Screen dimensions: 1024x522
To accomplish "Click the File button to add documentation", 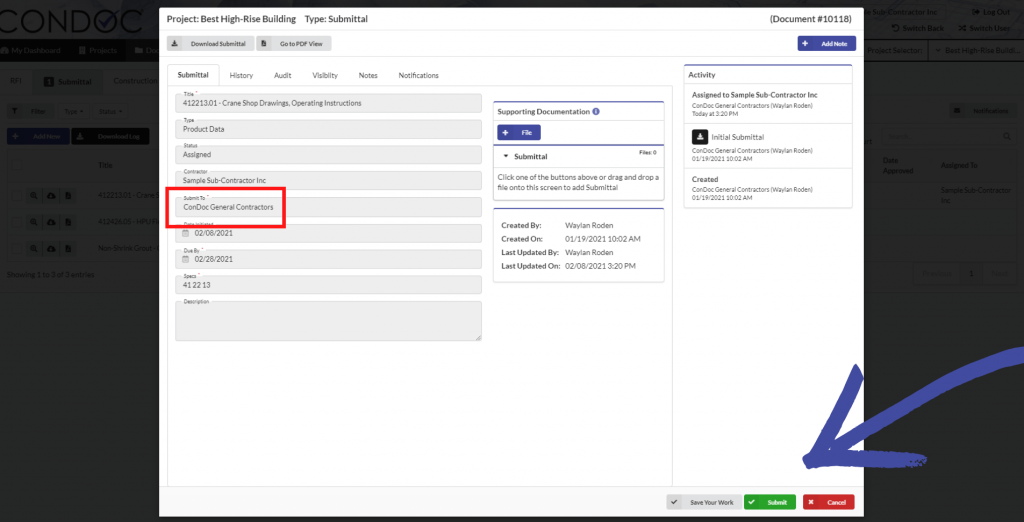I will (519, 133).
